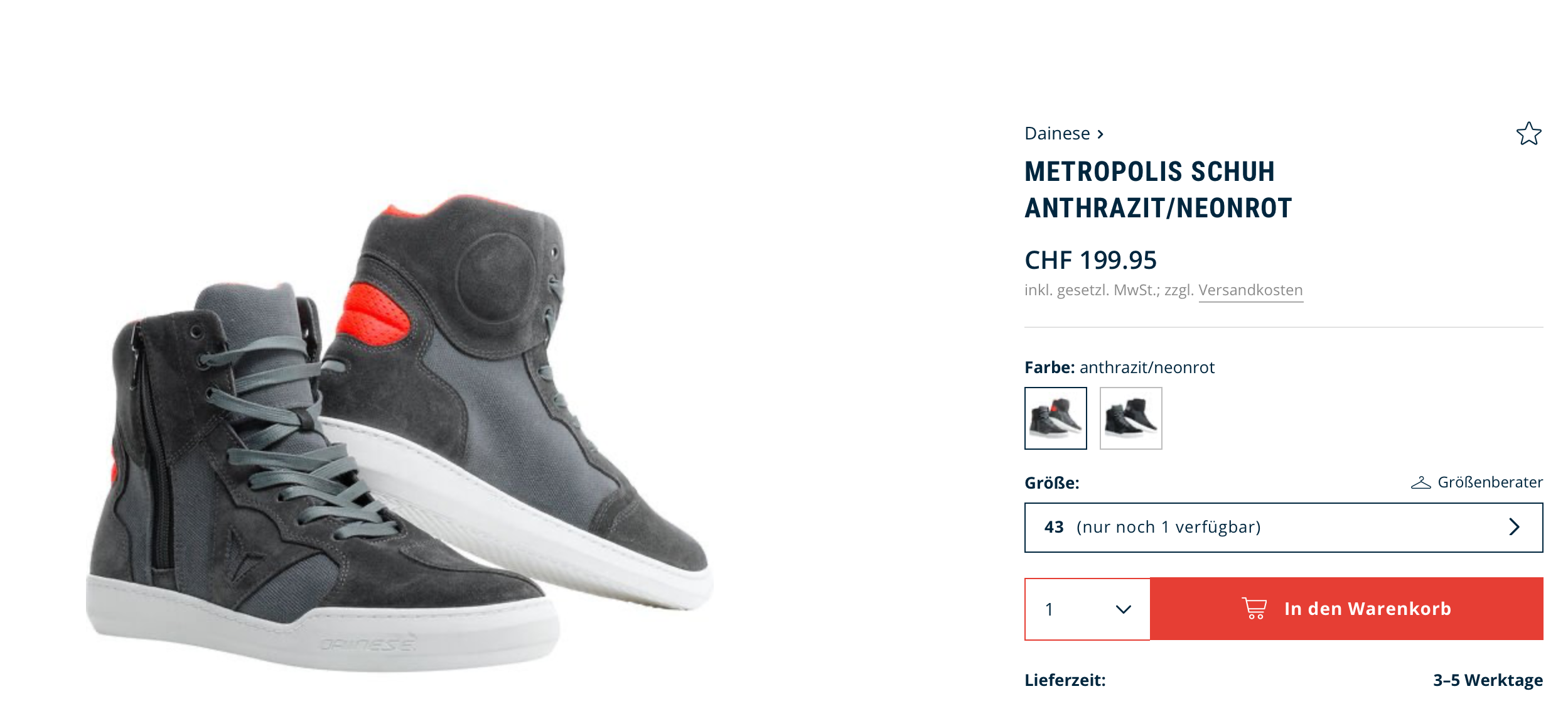
Task: Go to the Dainese brand page
Action: (1057, 134)
